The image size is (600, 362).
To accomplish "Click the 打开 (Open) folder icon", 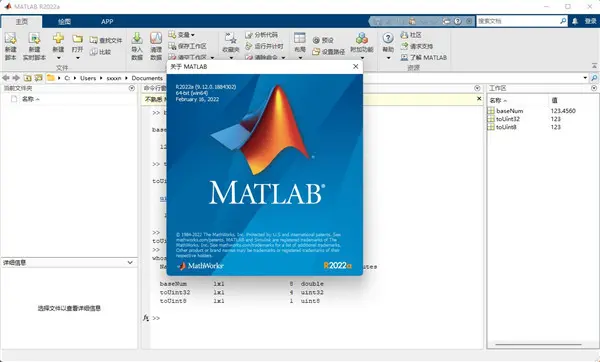I will tap(77, 39).
